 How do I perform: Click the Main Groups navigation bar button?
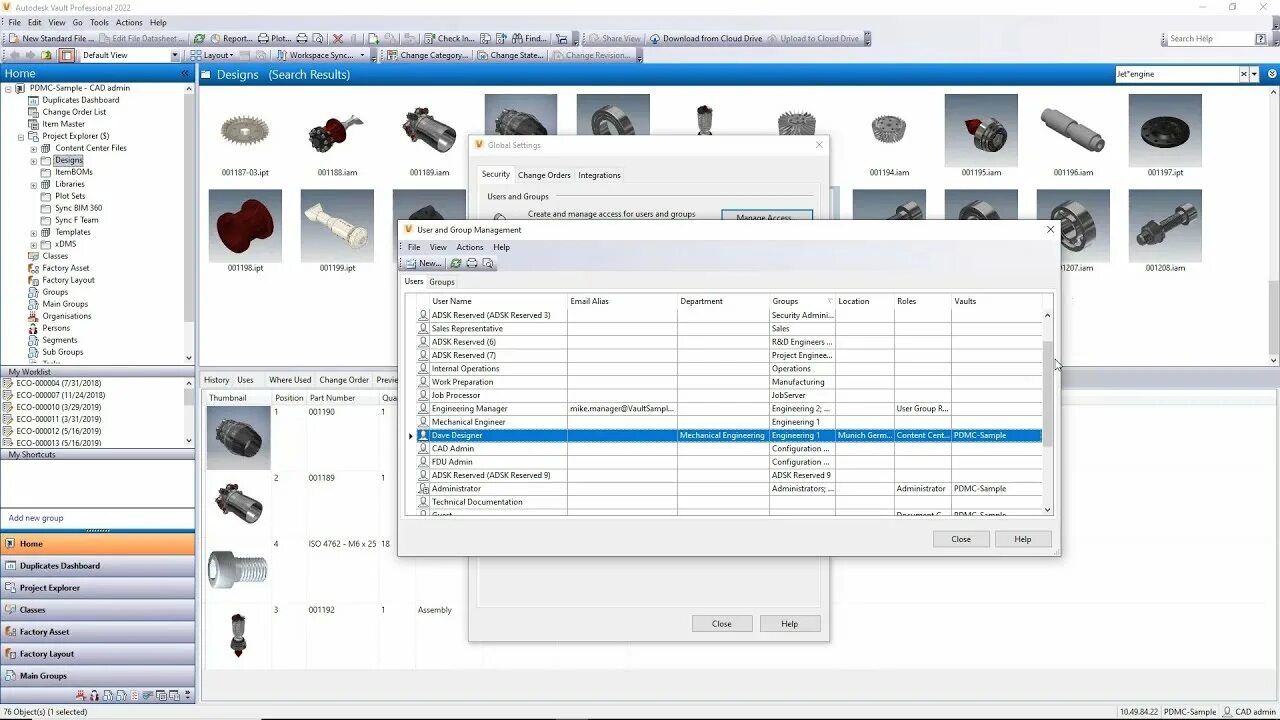pos(98,676)
